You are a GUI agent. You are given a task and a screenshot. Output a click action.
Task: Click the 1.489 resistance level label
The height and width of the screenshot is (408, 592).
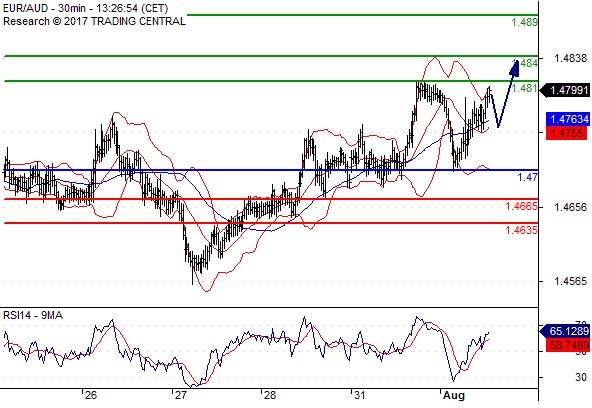click(x=524, y=22)
